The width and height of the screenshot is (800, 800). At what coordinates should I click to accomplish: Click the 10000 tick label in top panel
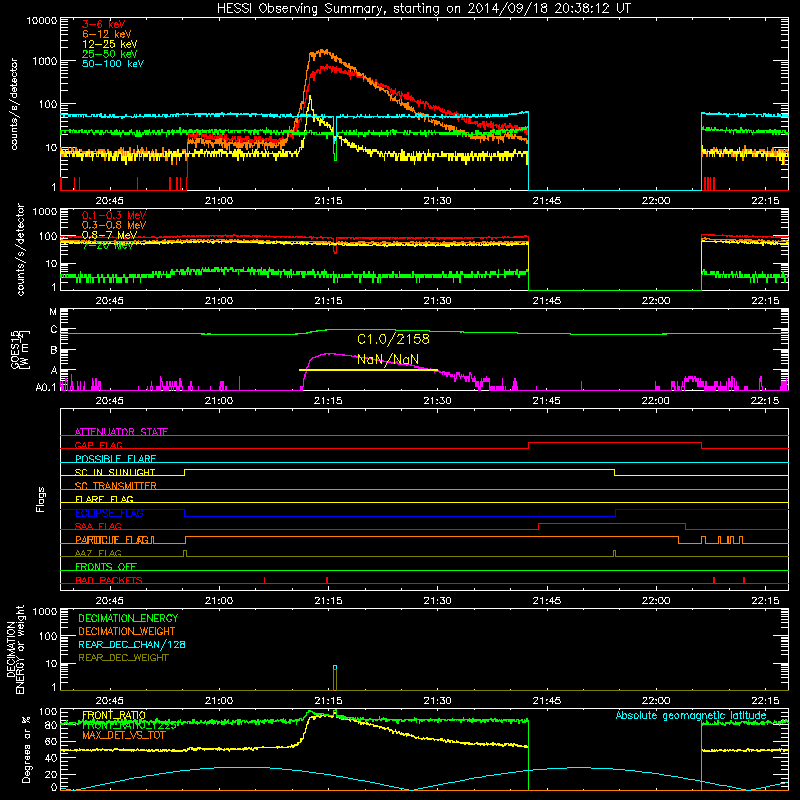pos(42,20)
